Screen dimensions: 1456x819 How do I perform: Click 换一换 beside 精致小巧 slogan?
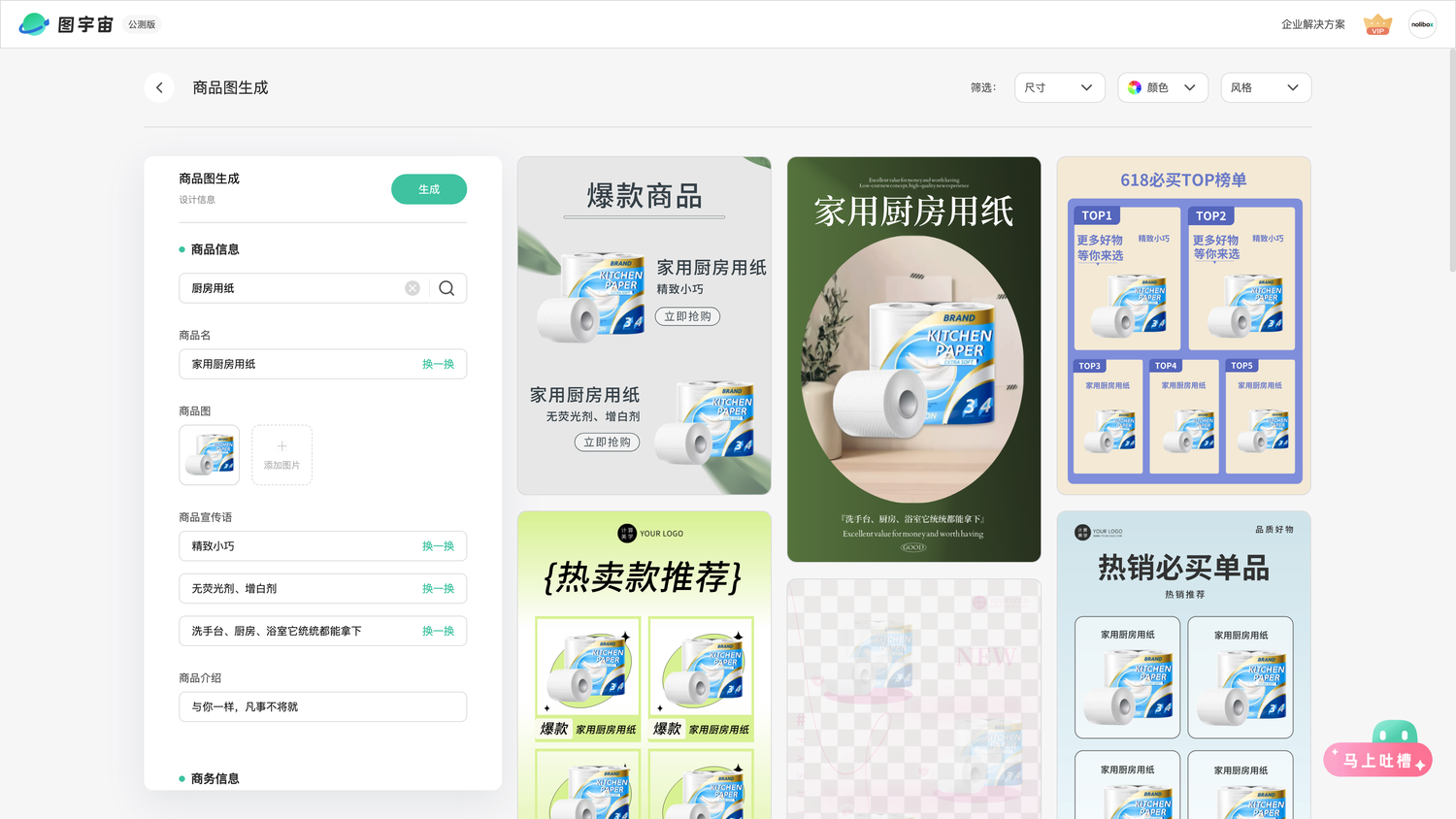pos(438,546)
